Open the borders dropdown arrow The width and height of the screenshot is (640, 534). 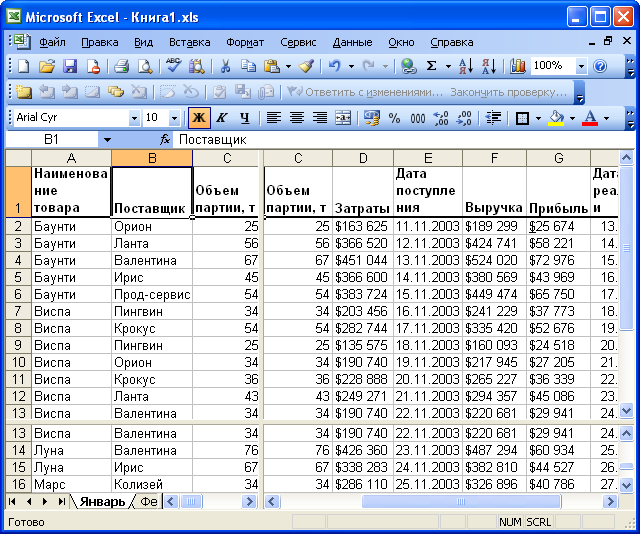click(x=538, y=118)
